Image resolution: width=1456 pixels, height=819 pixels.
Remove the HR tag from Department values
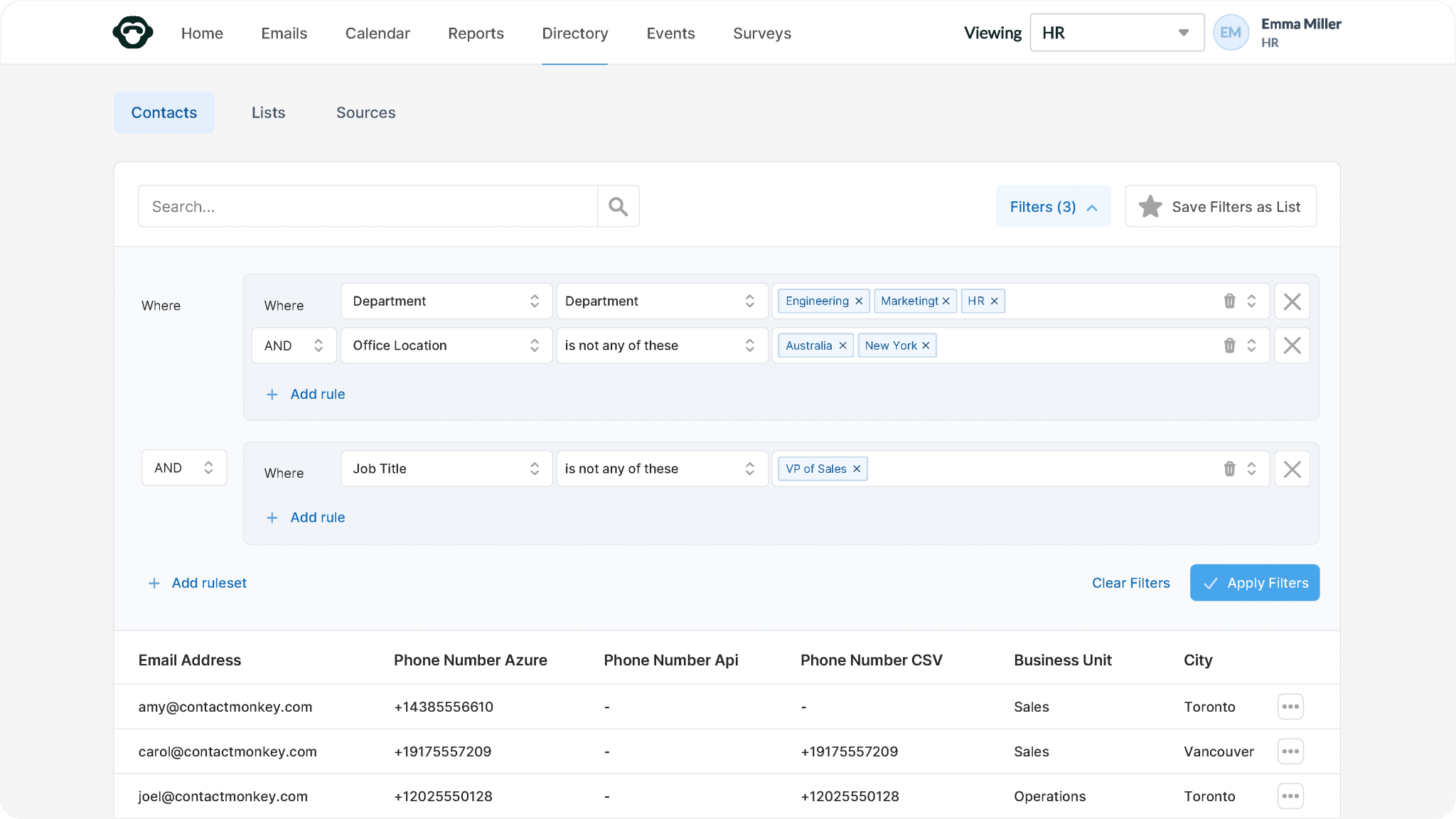(x=995, y=301)
